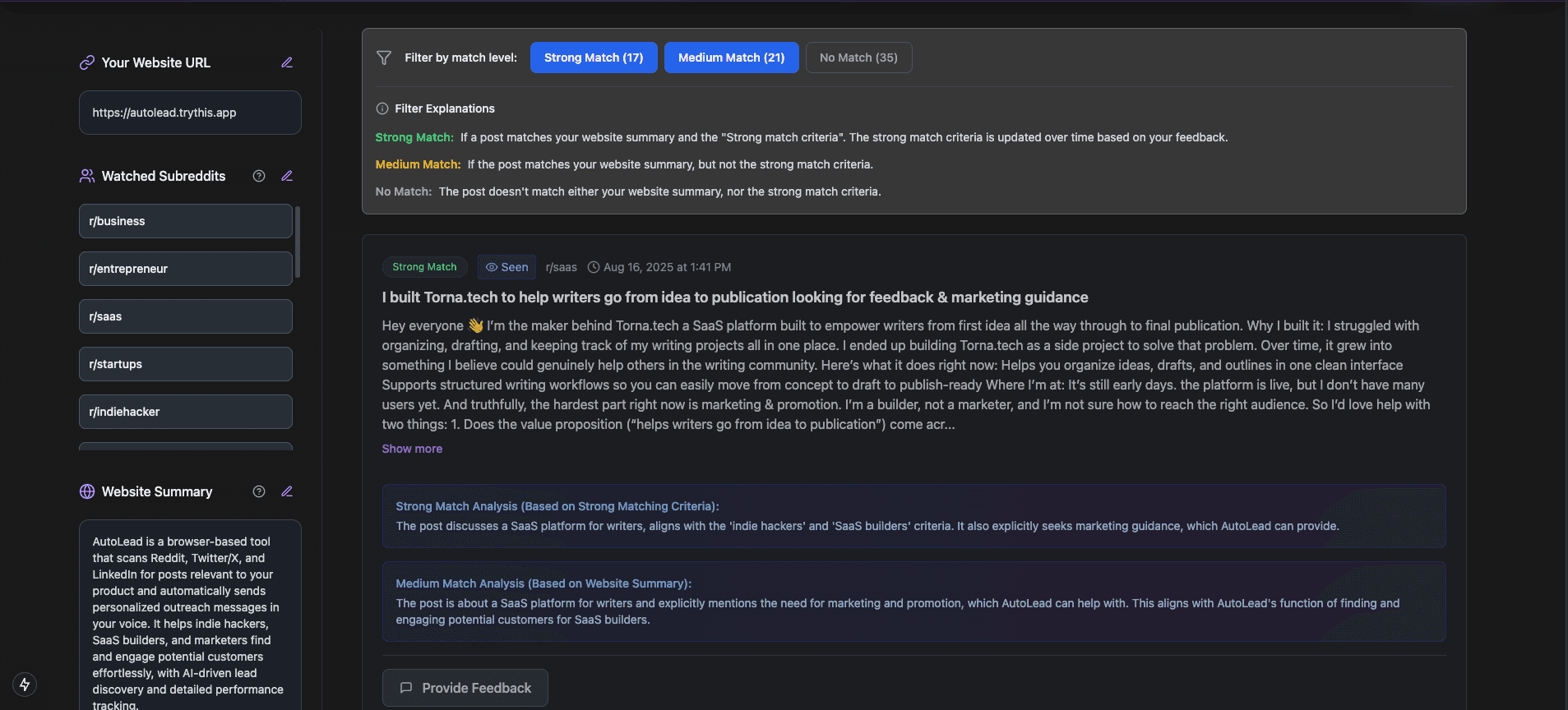Screen dimensions: 1568x710
Task: Click the Aug 16, 2025 timestamp
Action: (667, 267)
